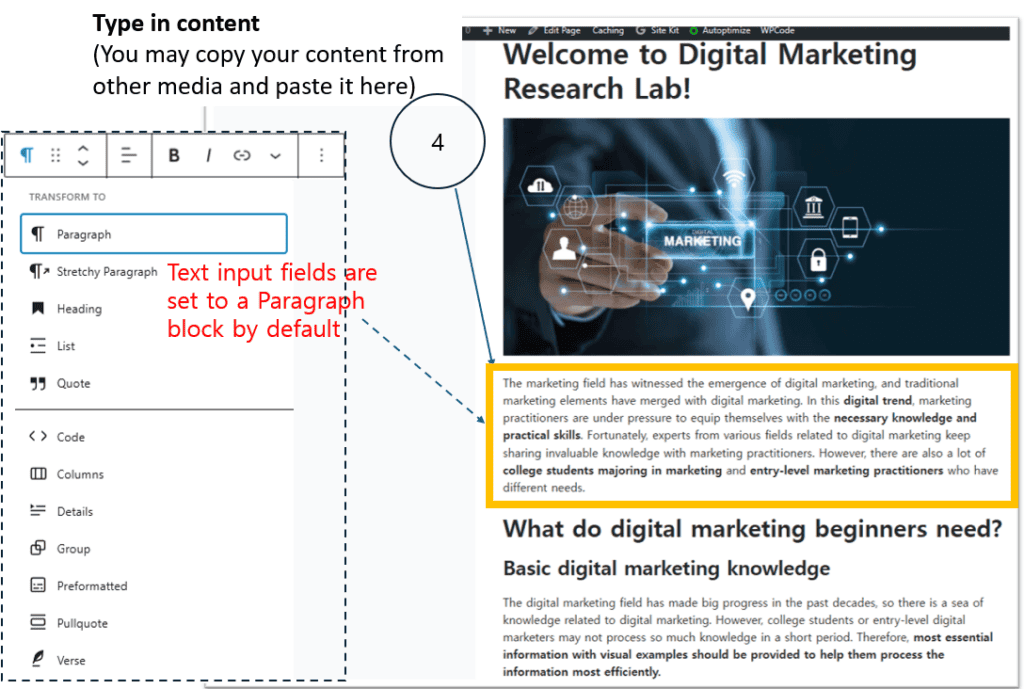The width and height of the screenshot is (1024, 689).
Task: Transform block to Stretchy Paragraph
Action: tap(106, 271)
